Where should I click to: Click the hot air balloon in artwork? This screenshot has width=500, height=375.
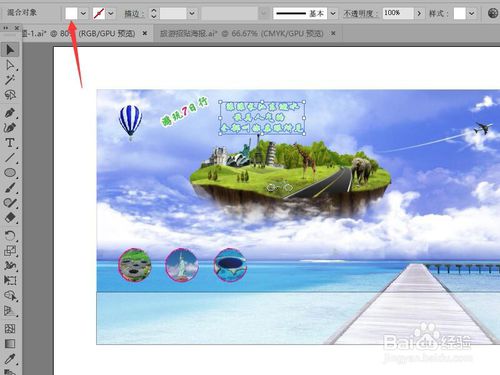tap(130, 122)
